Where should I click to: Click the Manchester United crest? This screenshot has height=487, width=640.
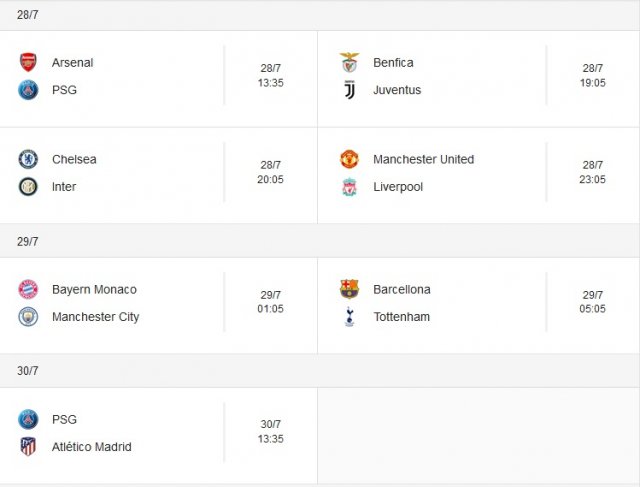[x=349, y=159]
